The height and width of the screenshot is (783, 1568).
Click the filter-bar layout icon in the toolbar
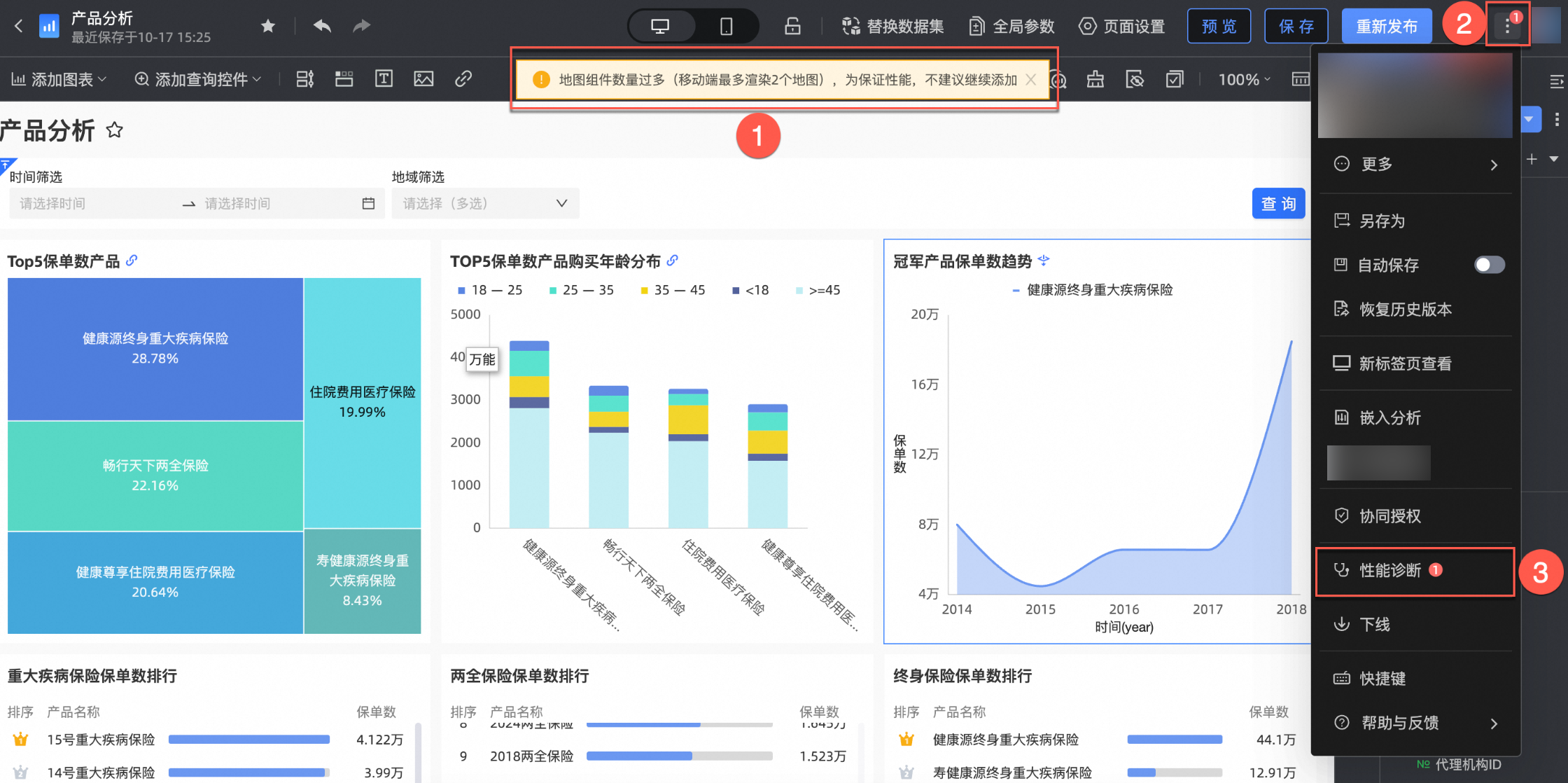[305, 79]
